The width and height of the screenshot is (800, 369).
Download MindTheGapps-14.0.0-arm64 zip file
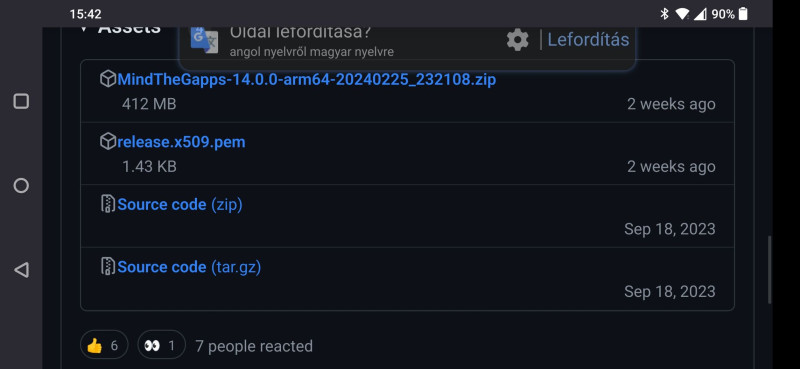(306, 80)
